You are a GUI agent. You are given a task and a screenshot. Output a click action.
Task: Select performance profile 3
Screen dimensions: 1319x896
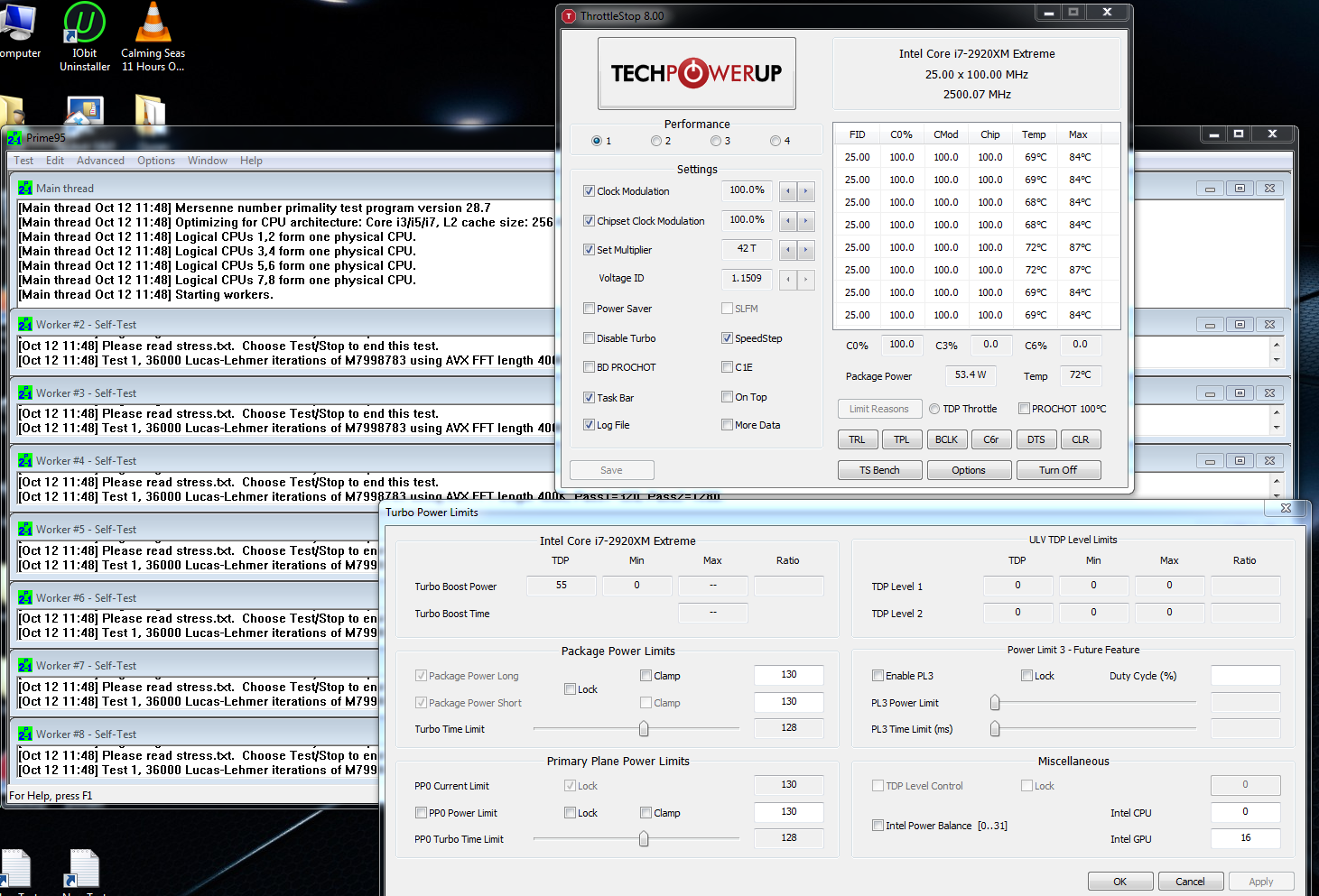(x=716, y=141)
